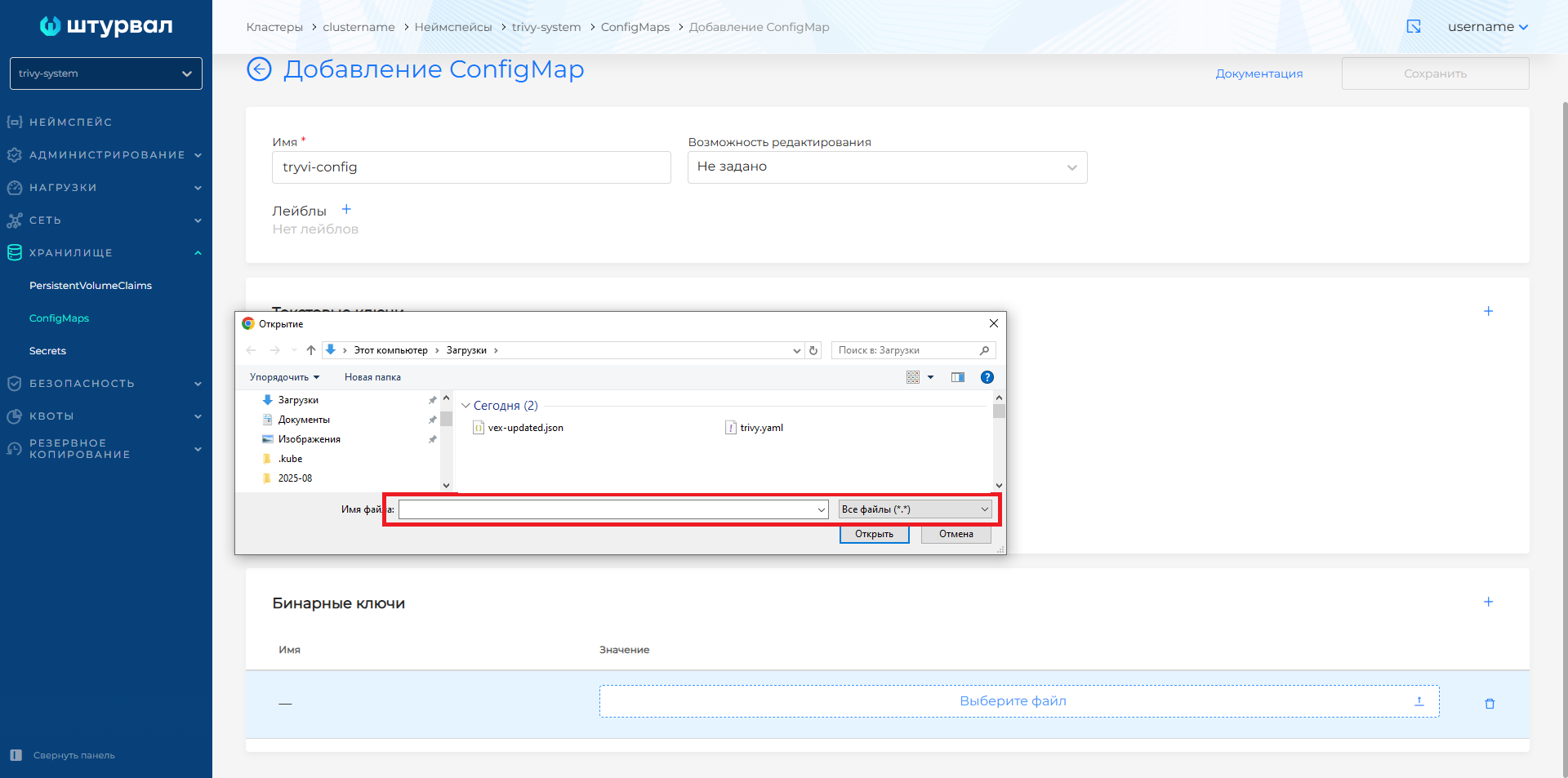1568x778 pixels.
Task: Add a binary key with the plus icon
Action: tap(1488, 602)
